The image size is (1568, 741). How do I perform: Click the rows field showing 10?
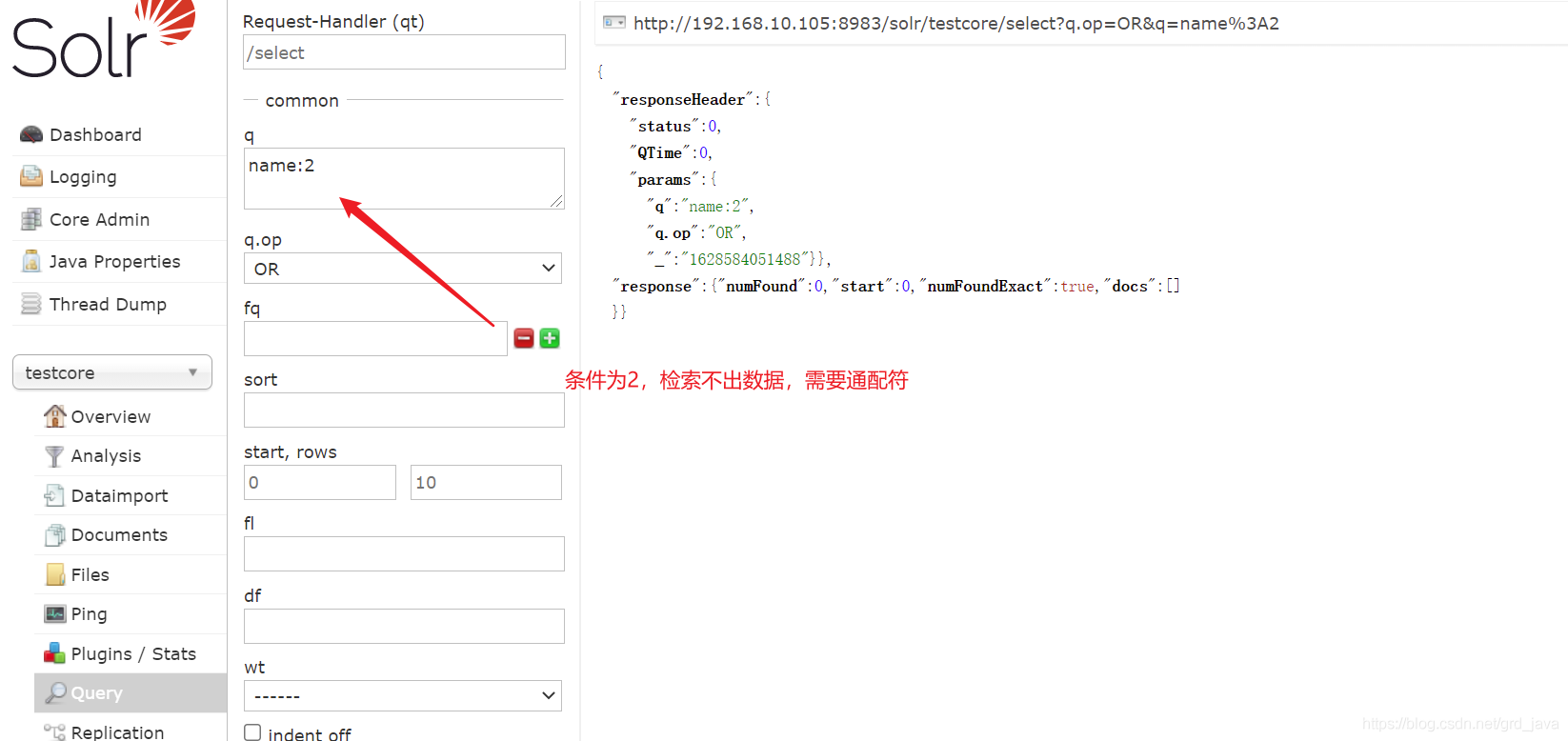pyautogui.click(x=486, y=482)
